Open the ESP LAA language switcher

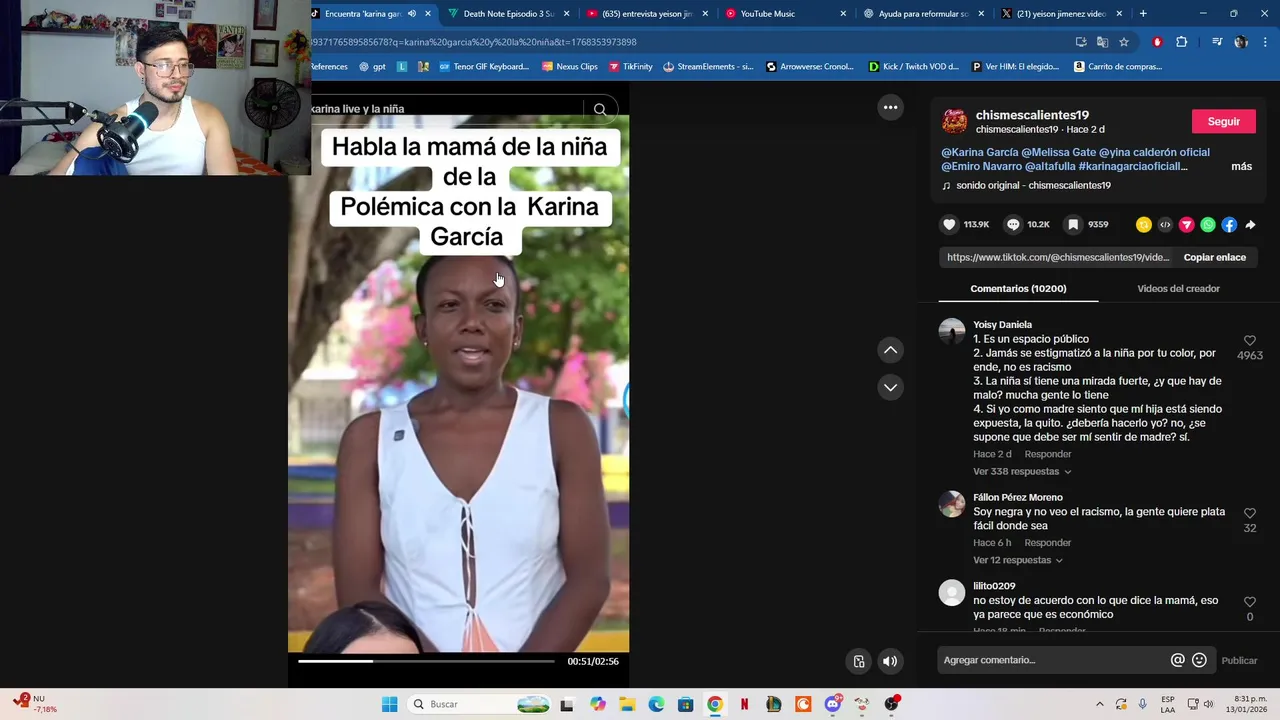coord(1168,704)
